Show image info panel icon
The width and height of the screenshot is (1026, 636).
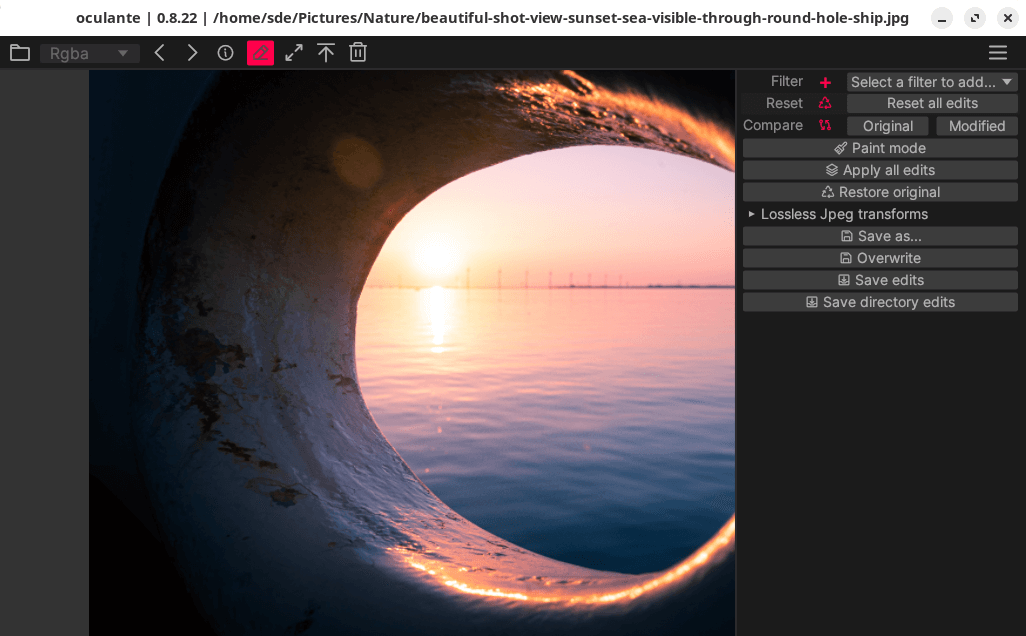pyautogui.click(x=225, y=53)
